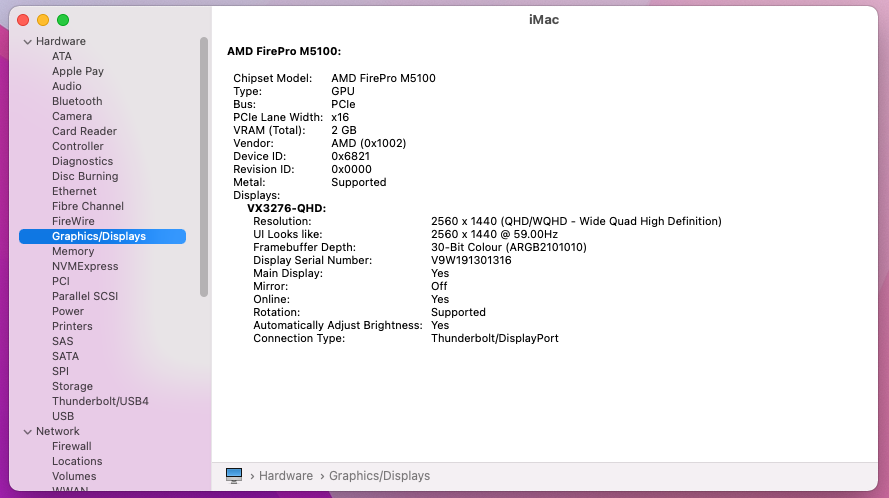The height and width of the screenshot is (498, 889).
Task: Open Firewall under Network
Action: 71,446
